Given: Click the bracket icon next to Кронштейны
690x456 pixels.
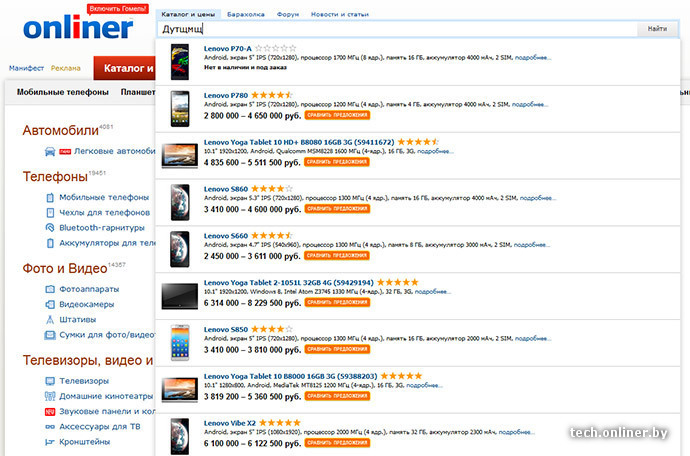Looking at the screenshot, I should [x=50, y=441].
